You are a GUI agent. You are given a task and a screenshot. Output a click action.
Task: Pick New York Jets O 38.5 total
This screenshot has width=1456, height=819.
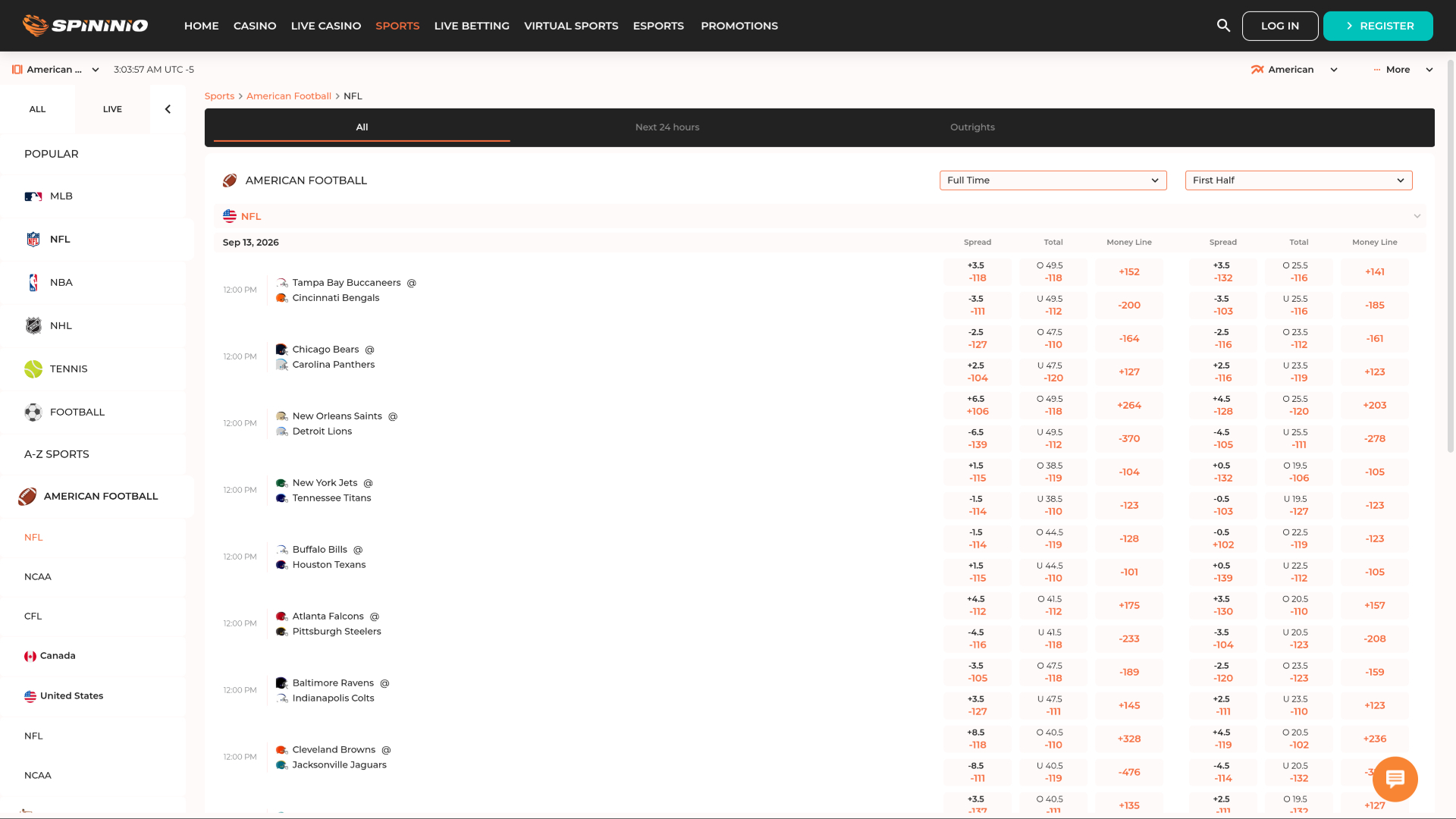[x=1053, y=472]
